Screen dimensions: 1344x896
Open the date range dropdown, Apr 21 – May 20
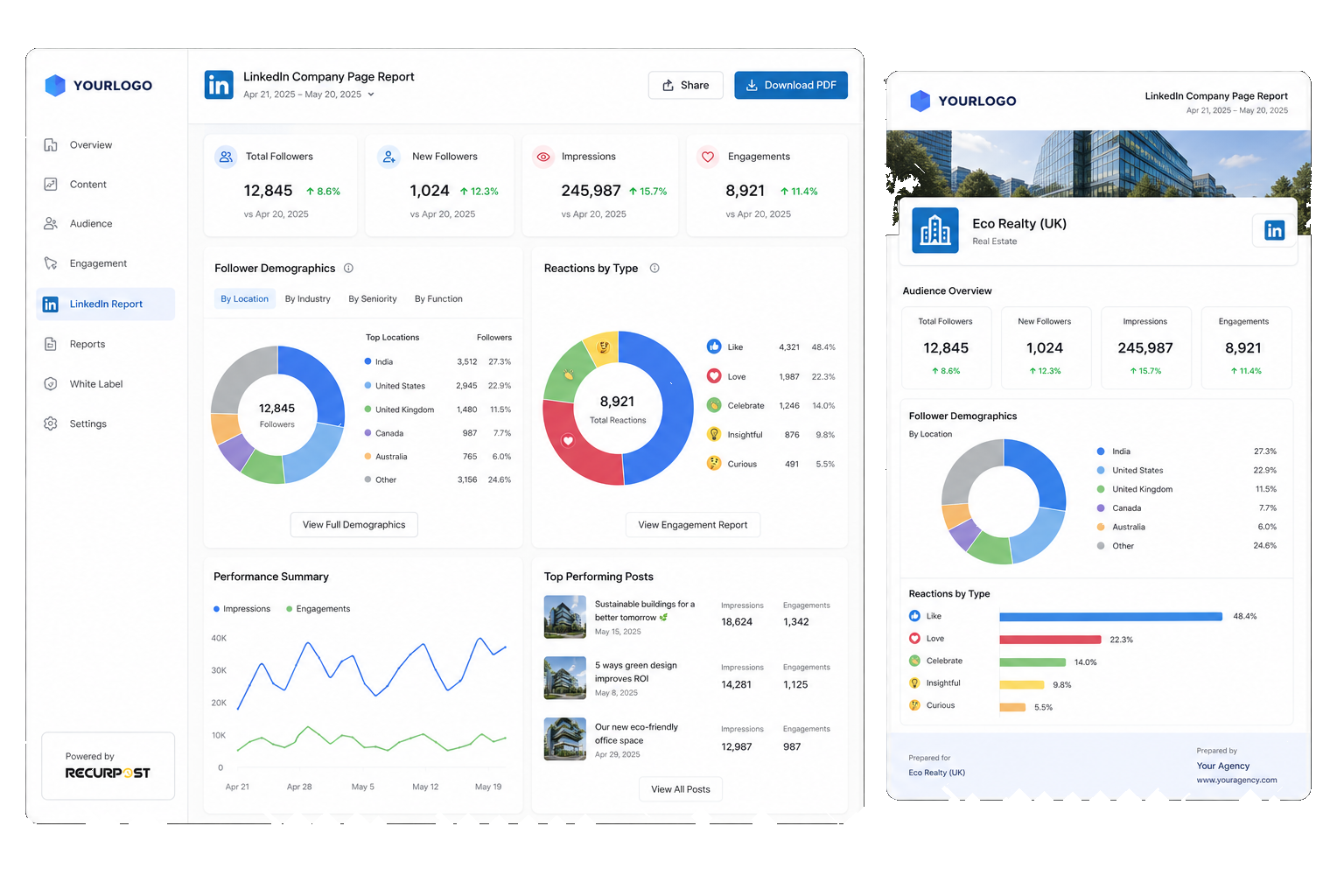coord(309,94)
